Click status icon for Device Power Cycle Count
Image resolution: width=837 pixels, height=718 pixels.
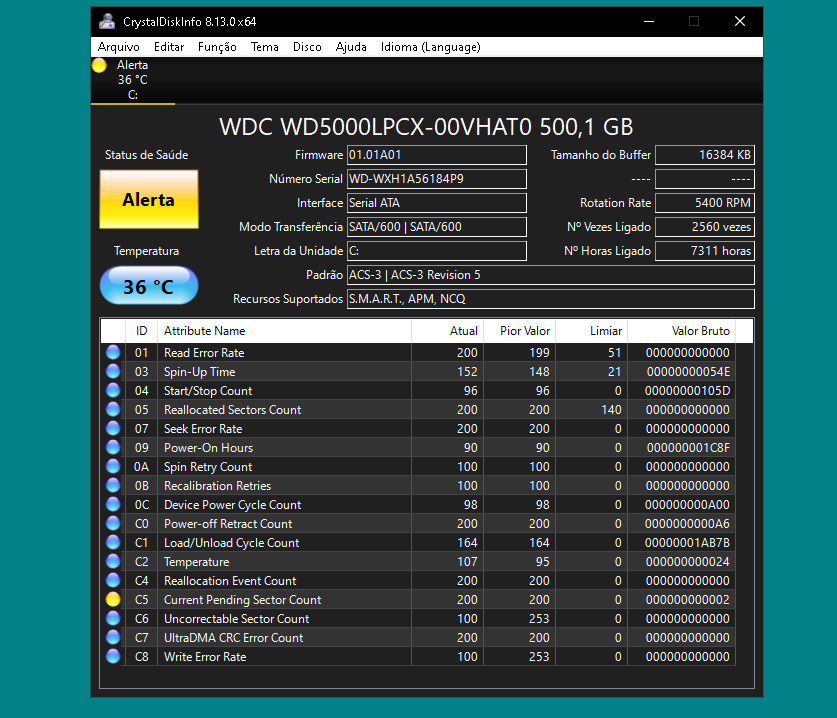coord(113,504)
